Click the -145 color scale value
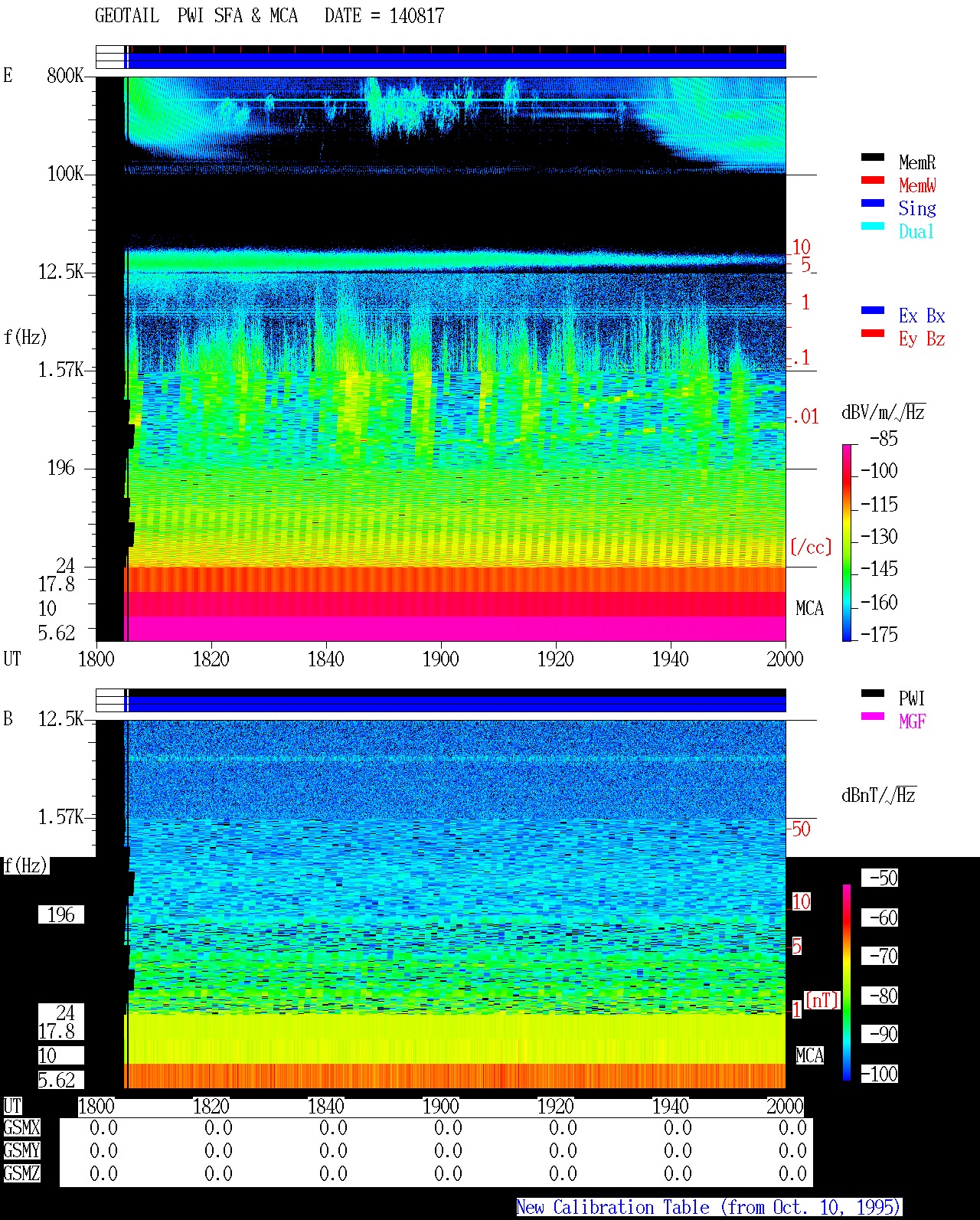 point(879,569)
